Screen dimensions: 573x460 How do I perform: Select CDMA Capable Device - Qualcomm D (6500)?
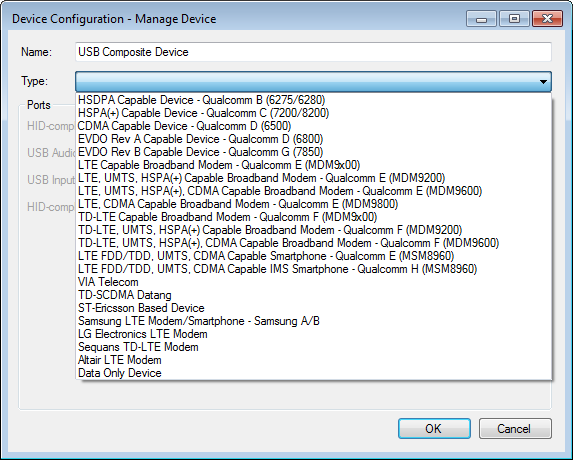pyautogui.click(x=314, y=126)
